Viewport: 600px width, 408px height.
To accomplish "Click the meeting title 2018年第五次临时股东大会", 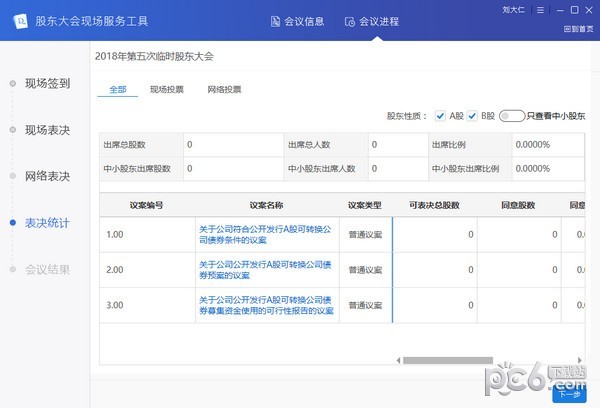I will tap(154, 56).
